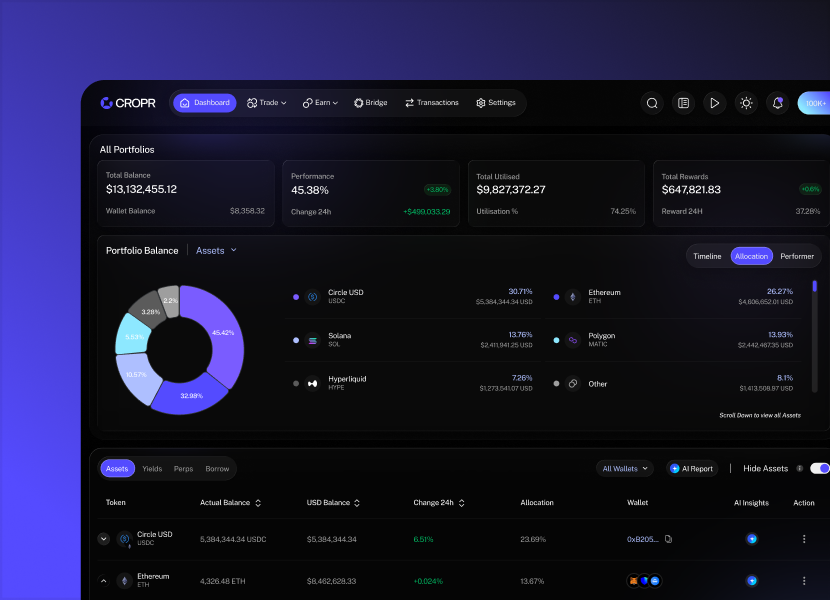
Task: Click the Solana token icon
Action: tap(313, 340)
